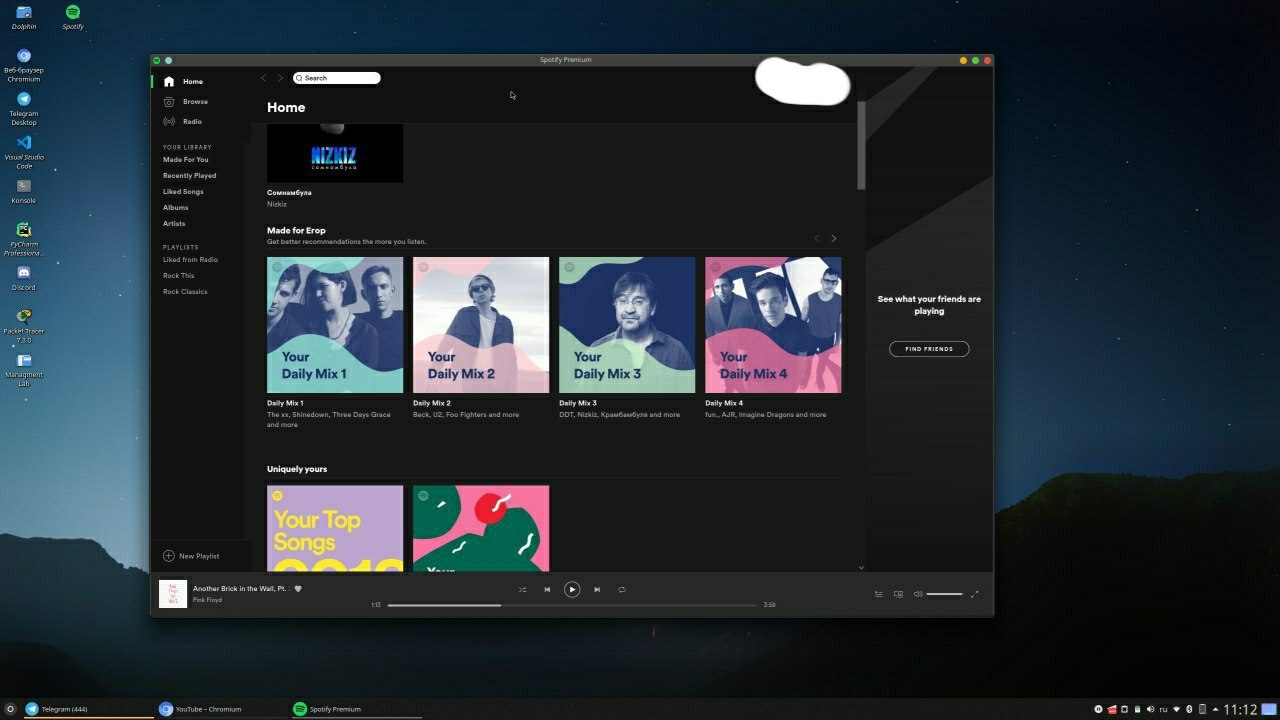Skip to the next track
Viewport: 1280px width, 720px height.
[597, 590]
